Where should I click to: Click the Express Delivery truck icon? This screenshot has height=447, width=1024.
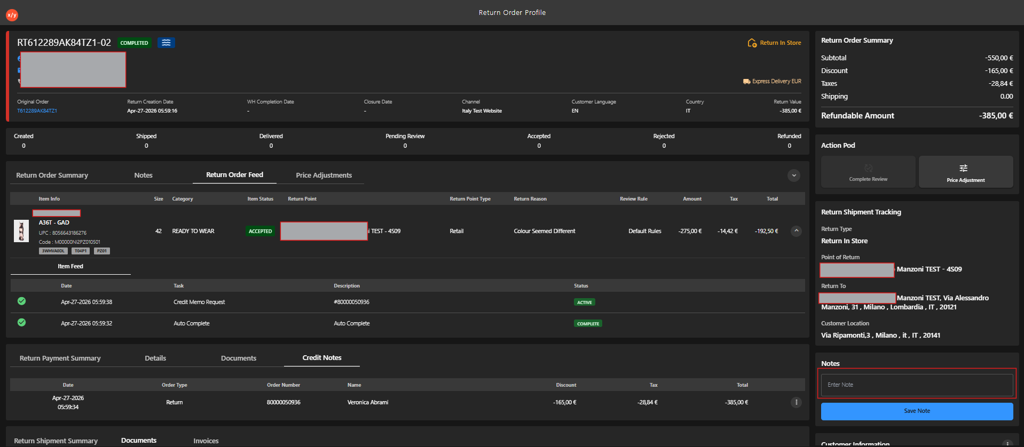pyautogui.click(x=746, y=82)
